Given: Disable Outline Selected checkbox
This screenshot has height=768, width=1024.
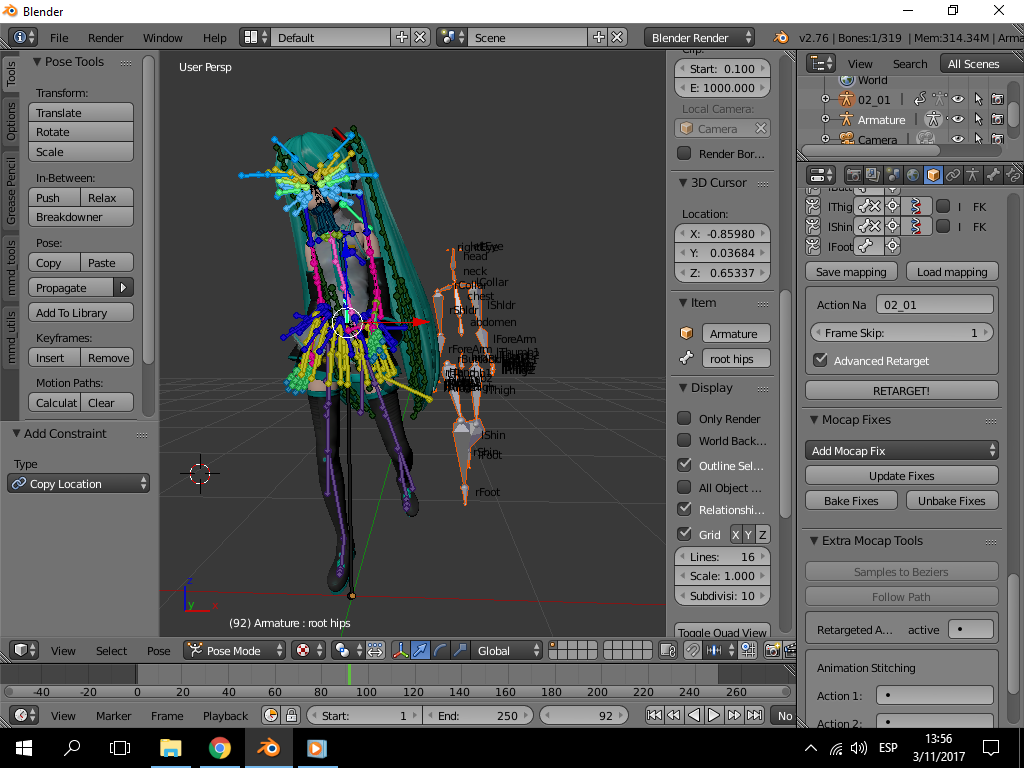Looking at the screenshot, I should tap(684, 464).
